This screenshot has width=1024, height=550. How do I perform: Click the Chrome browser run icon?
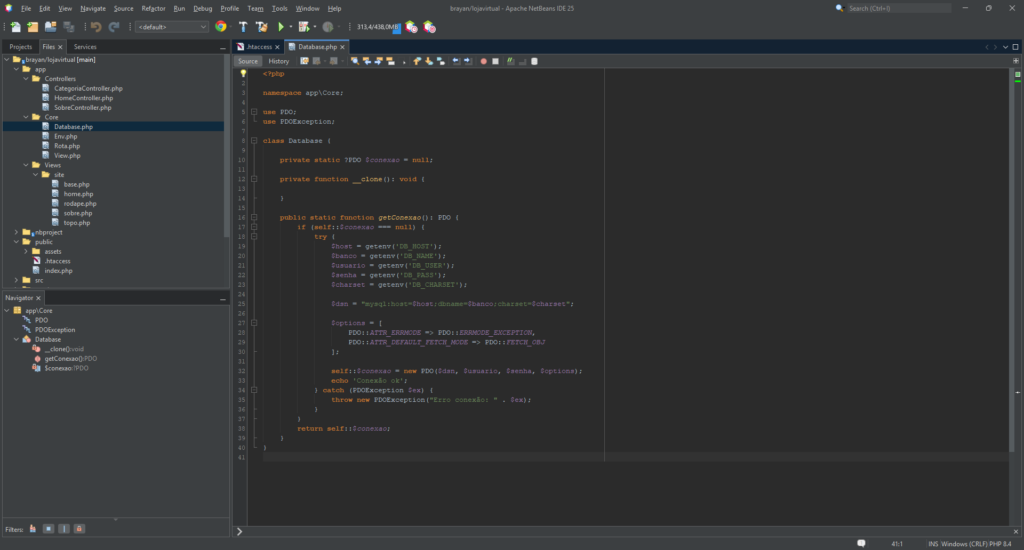221,27
